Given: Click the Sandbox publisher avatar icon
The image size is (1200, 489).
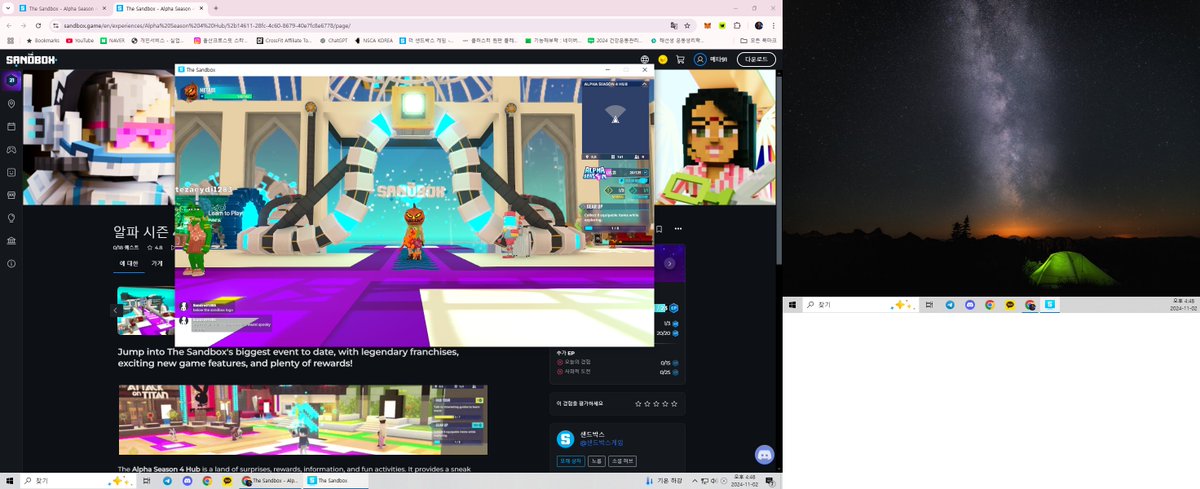Looking at the screenshot, I should pos(566,438).
